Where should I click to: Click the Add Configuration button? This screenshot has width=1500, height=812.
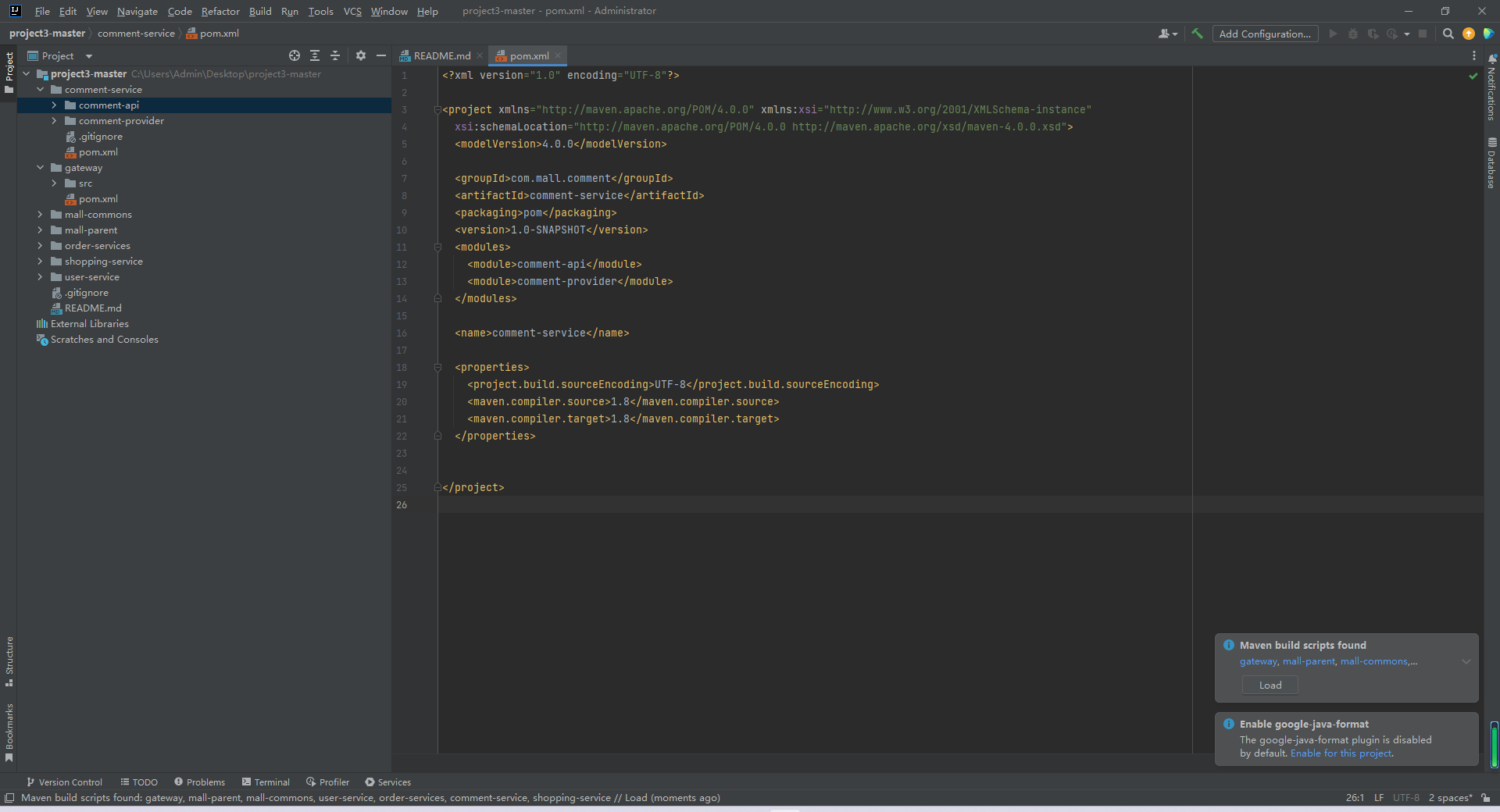pyautogui.click(x=1265, y=34)
